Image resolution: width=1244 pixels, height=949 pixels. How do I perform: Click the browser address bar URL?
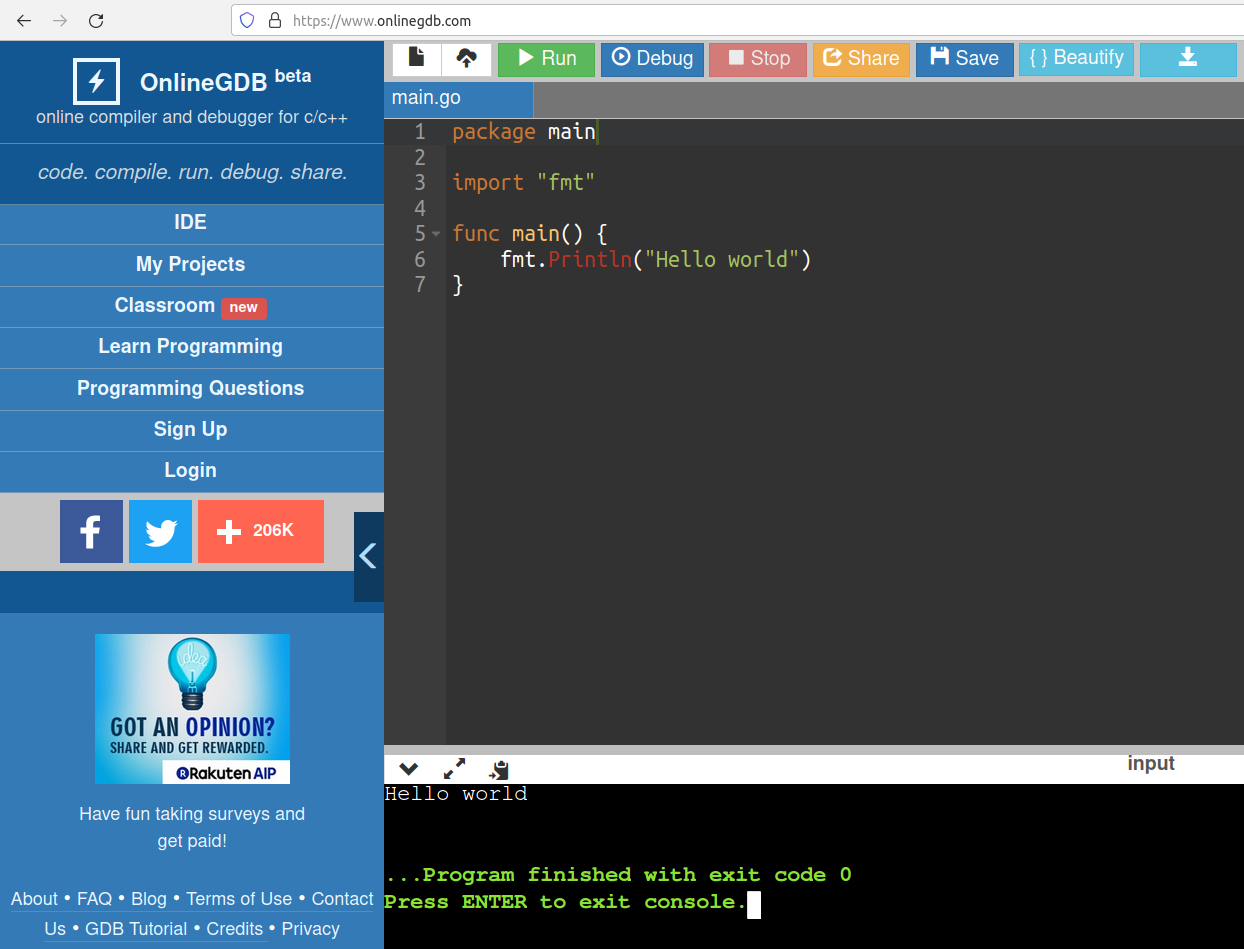(x=382, y=20)
